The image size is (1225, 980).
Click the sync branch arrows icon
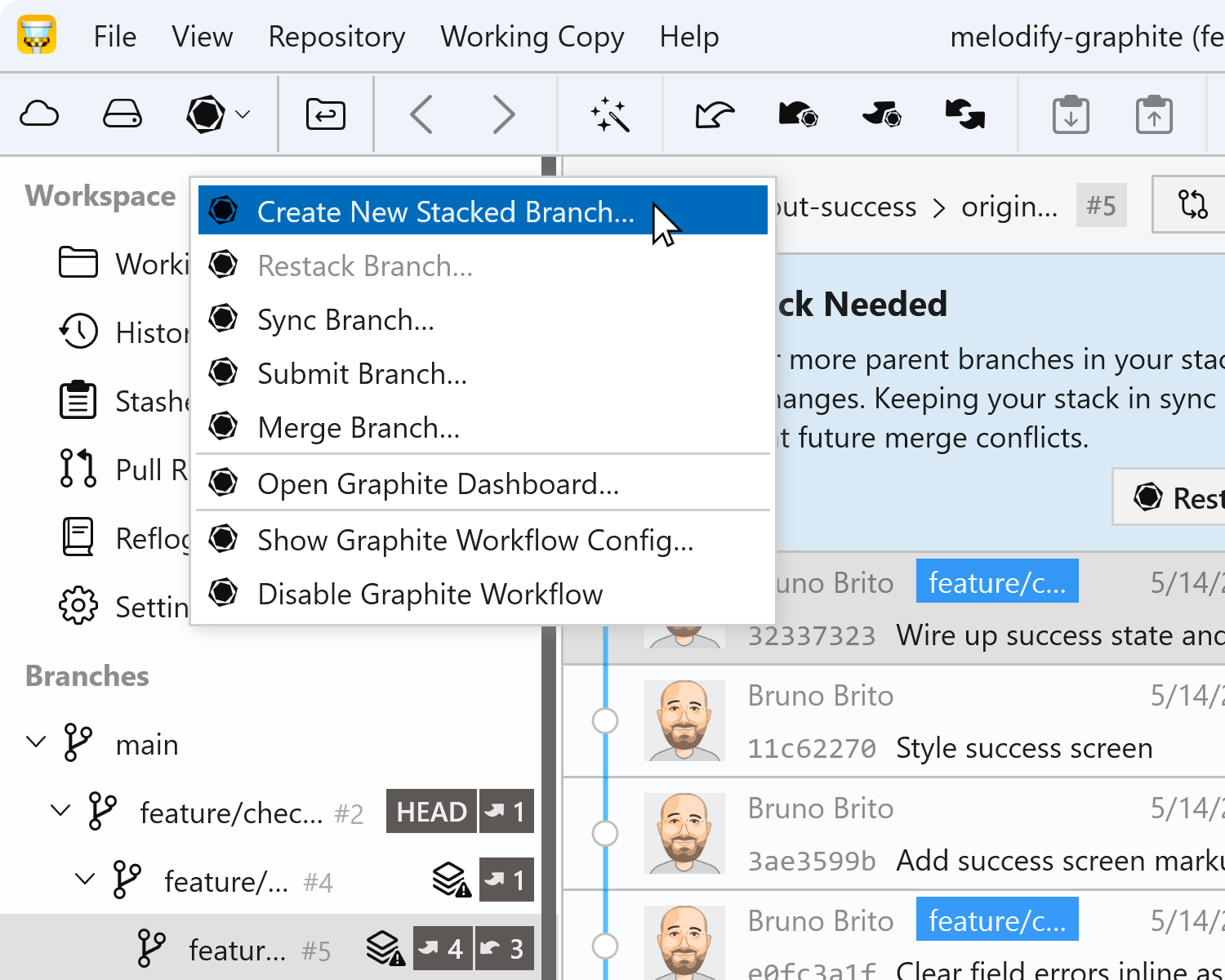[964, 114]
